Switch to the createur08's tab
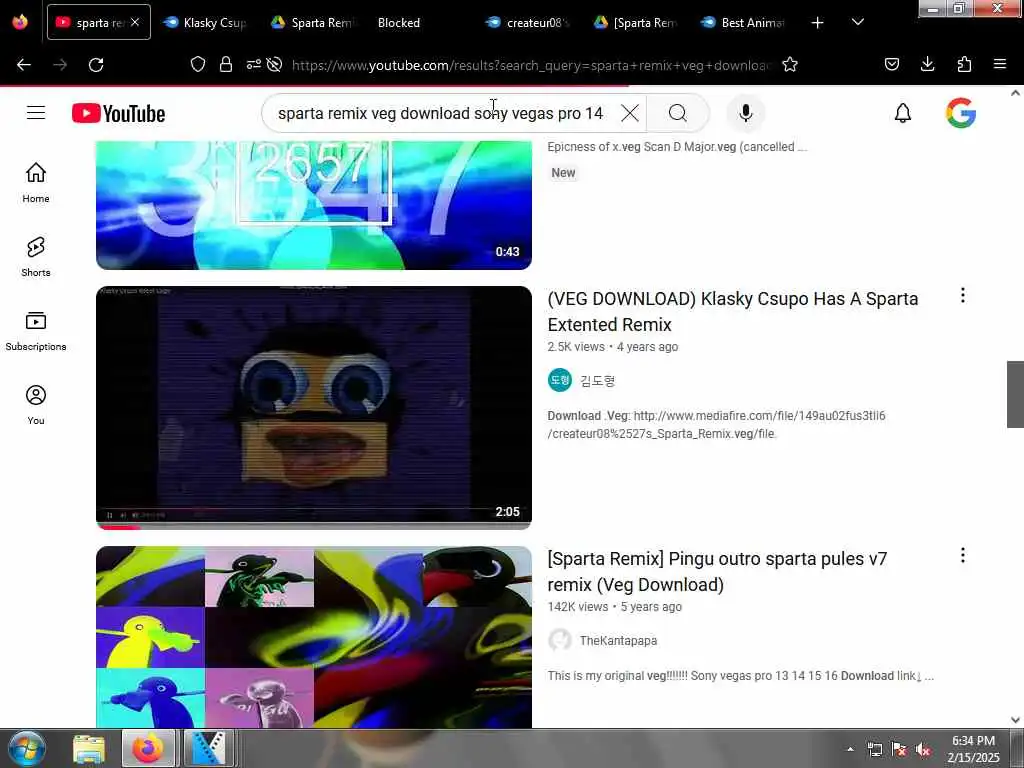Image resolution: width=1024 pixels, height=768 pixels. coord(528,23)
